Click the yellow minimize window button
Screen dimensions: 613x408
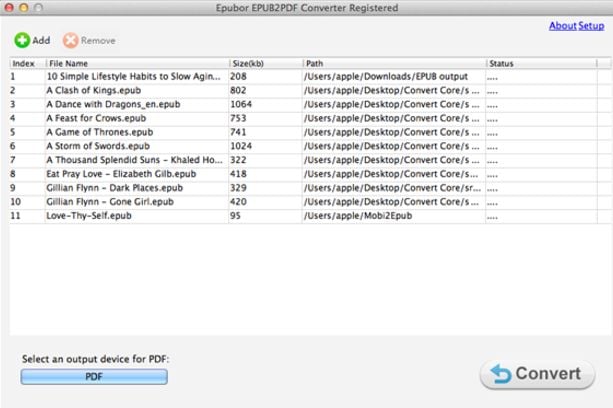[x=23, y=7]
